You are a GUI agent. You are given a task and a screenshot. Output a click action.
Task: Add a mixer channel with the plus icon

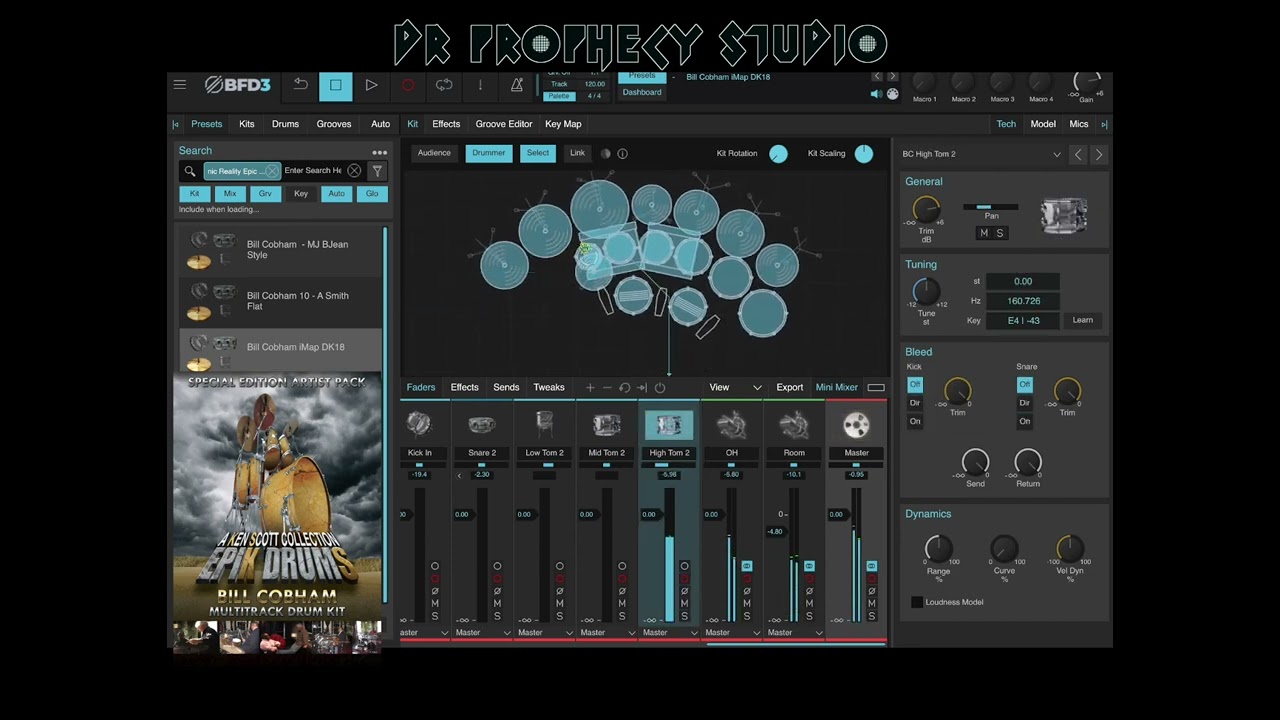pos(590,387)
